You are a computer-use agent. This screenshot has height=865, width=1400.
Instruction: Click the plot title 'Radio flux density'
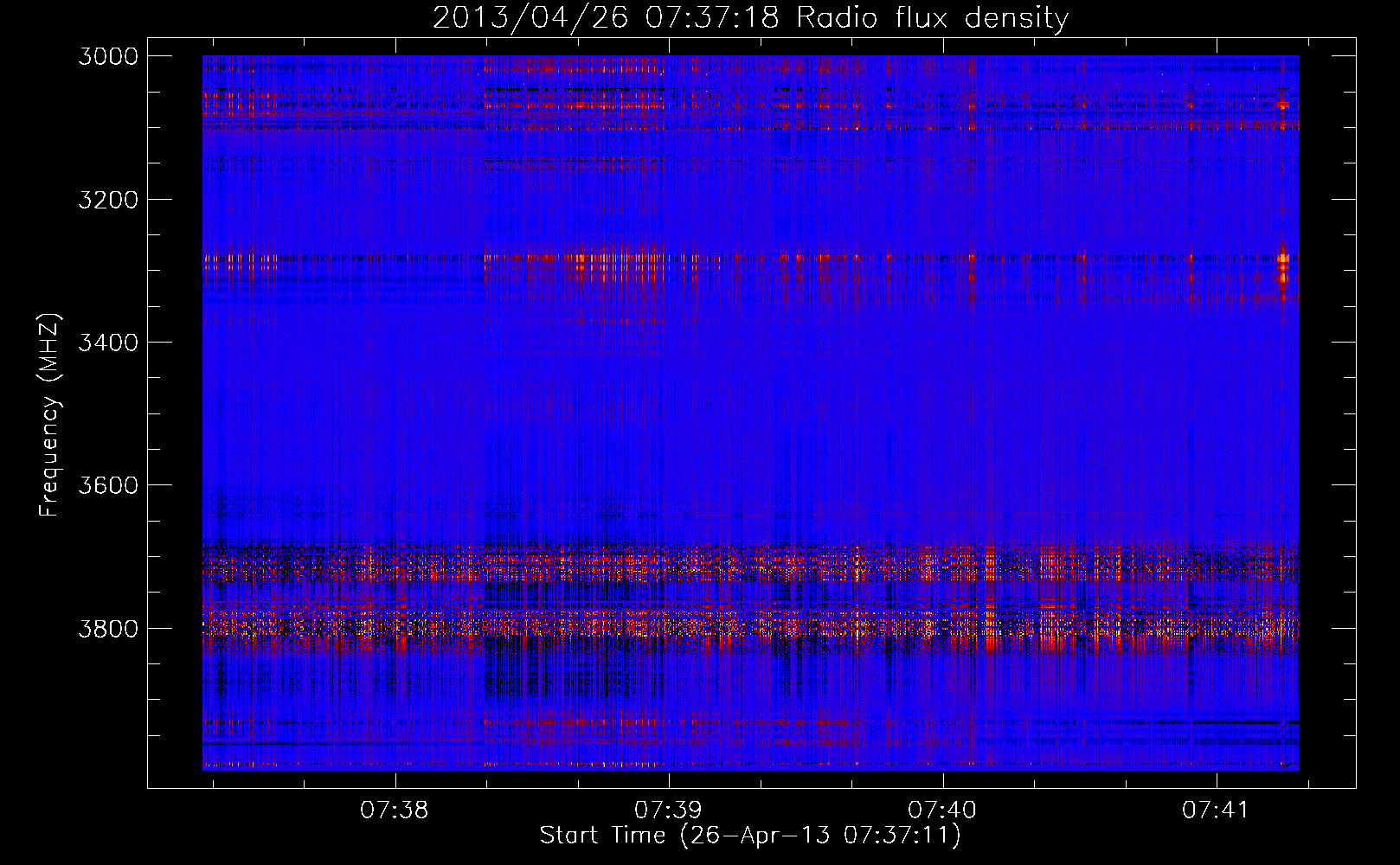tap(932, 18)
